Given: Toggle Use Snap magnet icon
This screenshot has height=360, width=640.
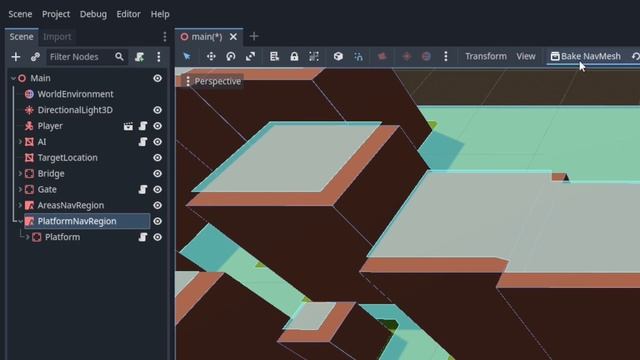Looking at the screenshot, I should pyautogui.click(x=358, y=56).
